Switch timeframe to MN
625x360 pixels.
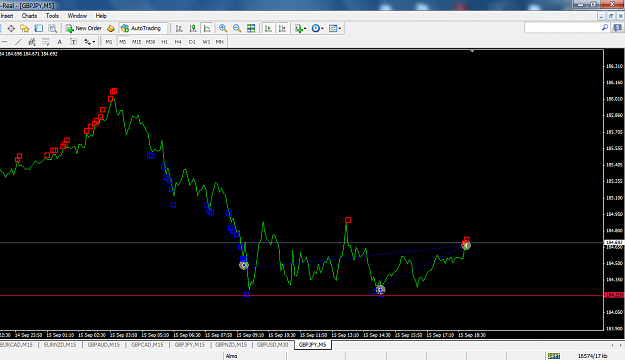220,41
